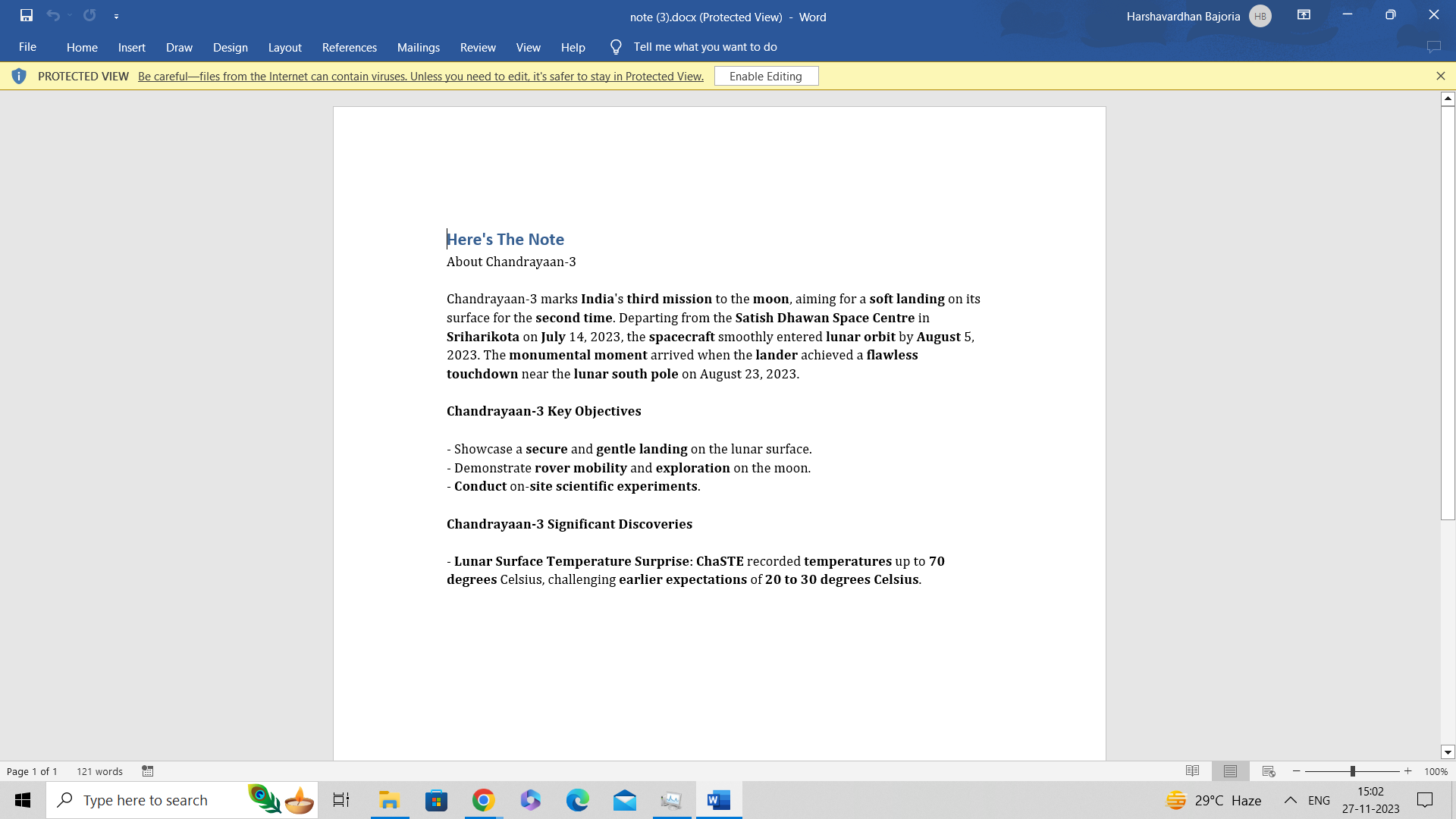
Task: Expand Customize Quick Access Toolbar dropdown
Action: click(x=116, y=16)
